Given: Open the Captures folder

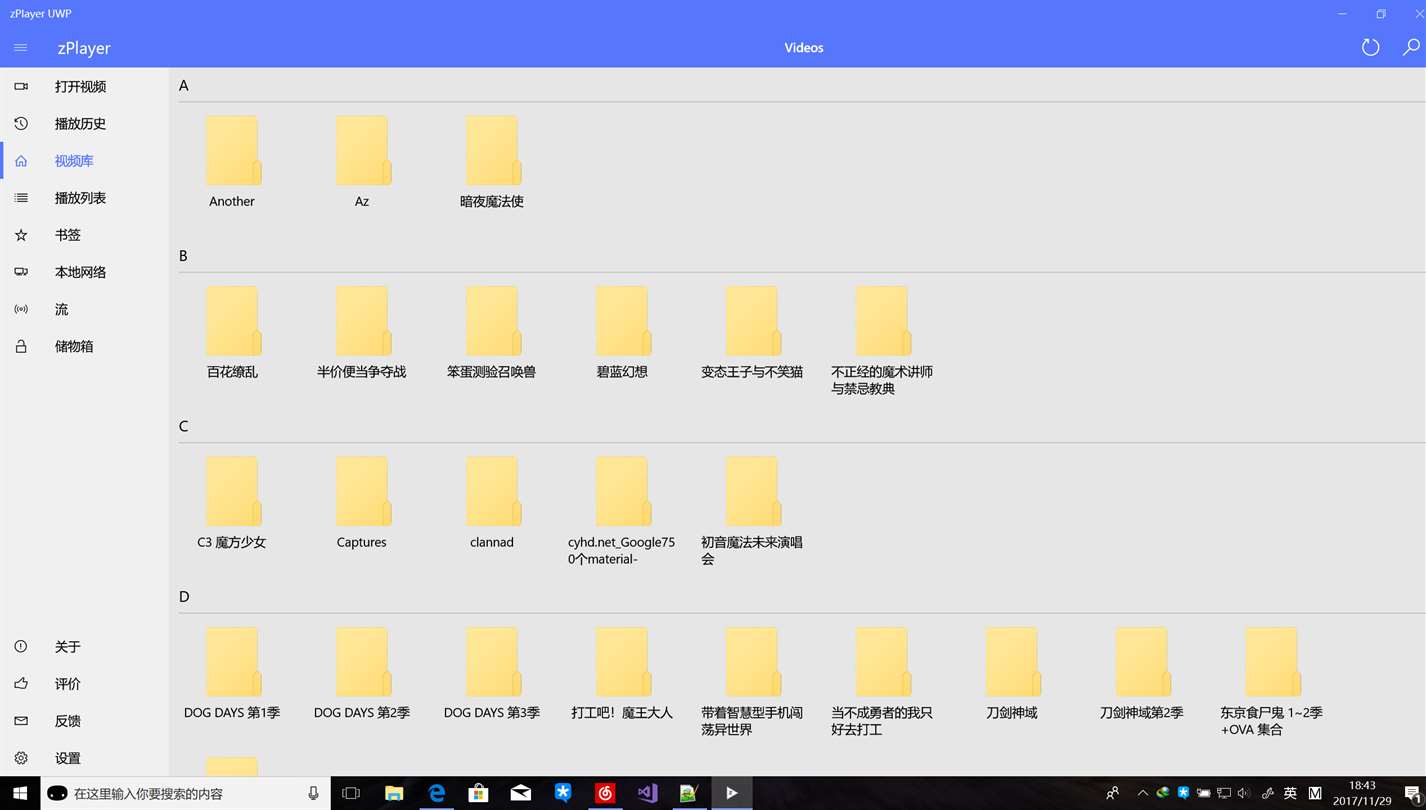Looking at the screenshot, I should pyautogui.click(x=362, y=503).
